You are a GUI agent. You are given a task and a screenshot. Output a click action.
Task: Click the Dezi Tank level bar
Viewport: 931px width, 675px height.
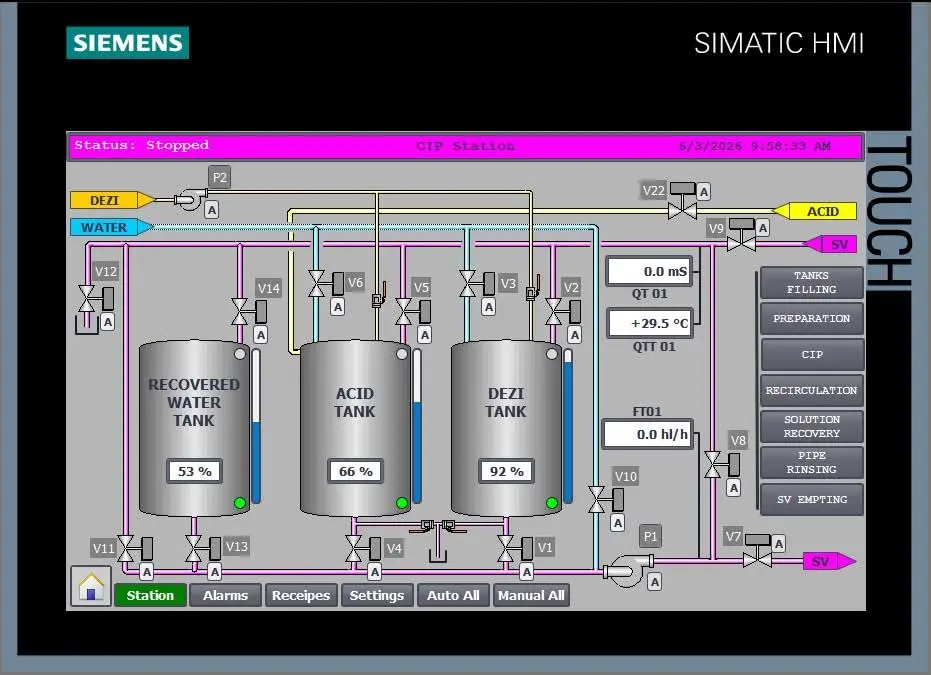pos(568,426)
